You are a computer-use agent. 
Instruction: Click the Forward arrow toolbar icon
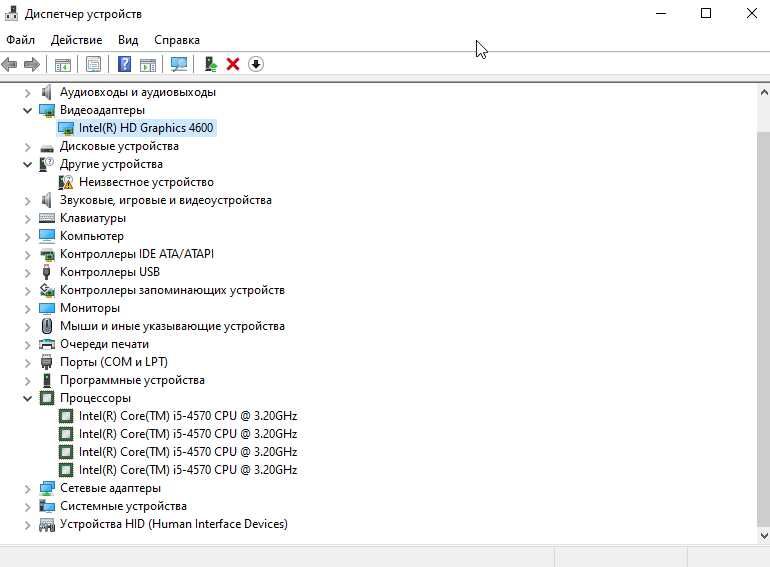pos(32,64)
